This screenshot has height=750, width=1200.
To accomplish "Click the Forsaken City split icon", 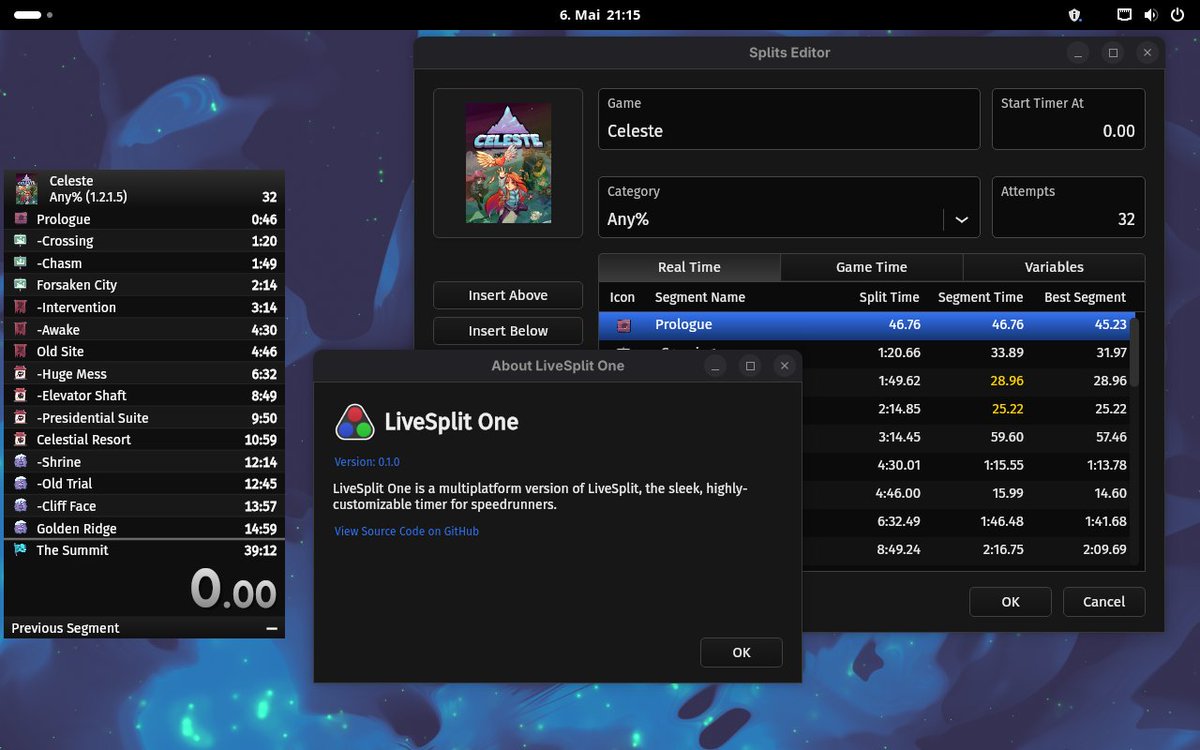I will pyautogui.click(x=20, y=285).
